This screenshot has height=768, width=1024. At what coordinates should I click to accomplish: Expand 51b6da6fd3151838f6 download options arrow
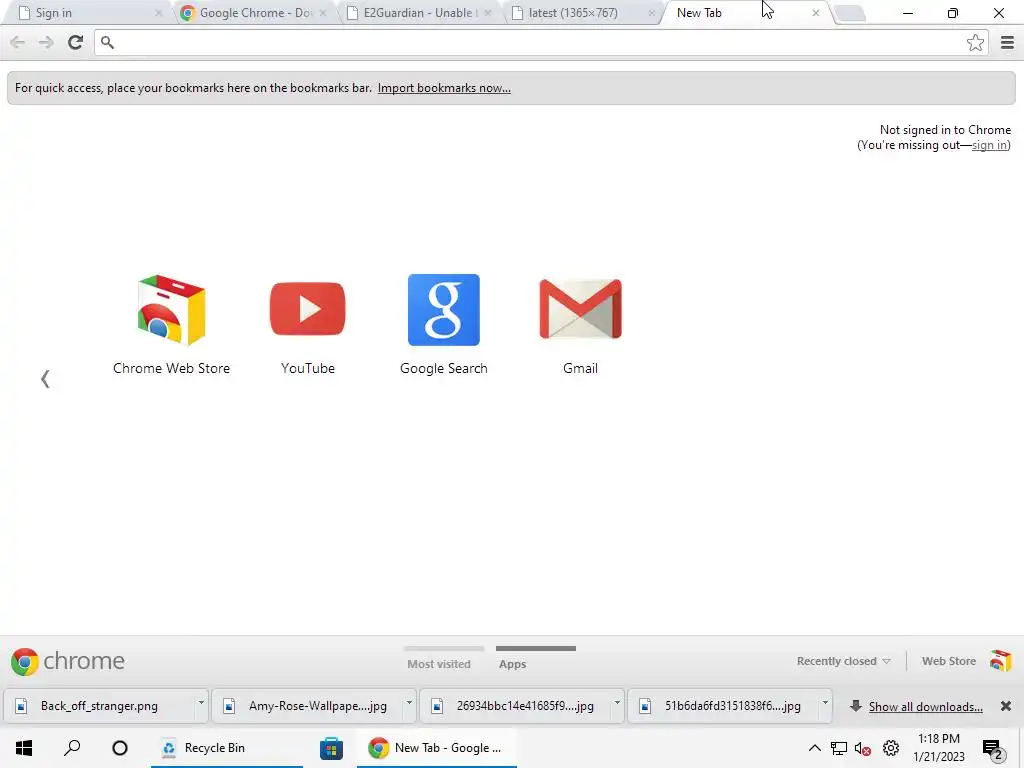pos(825,703)
